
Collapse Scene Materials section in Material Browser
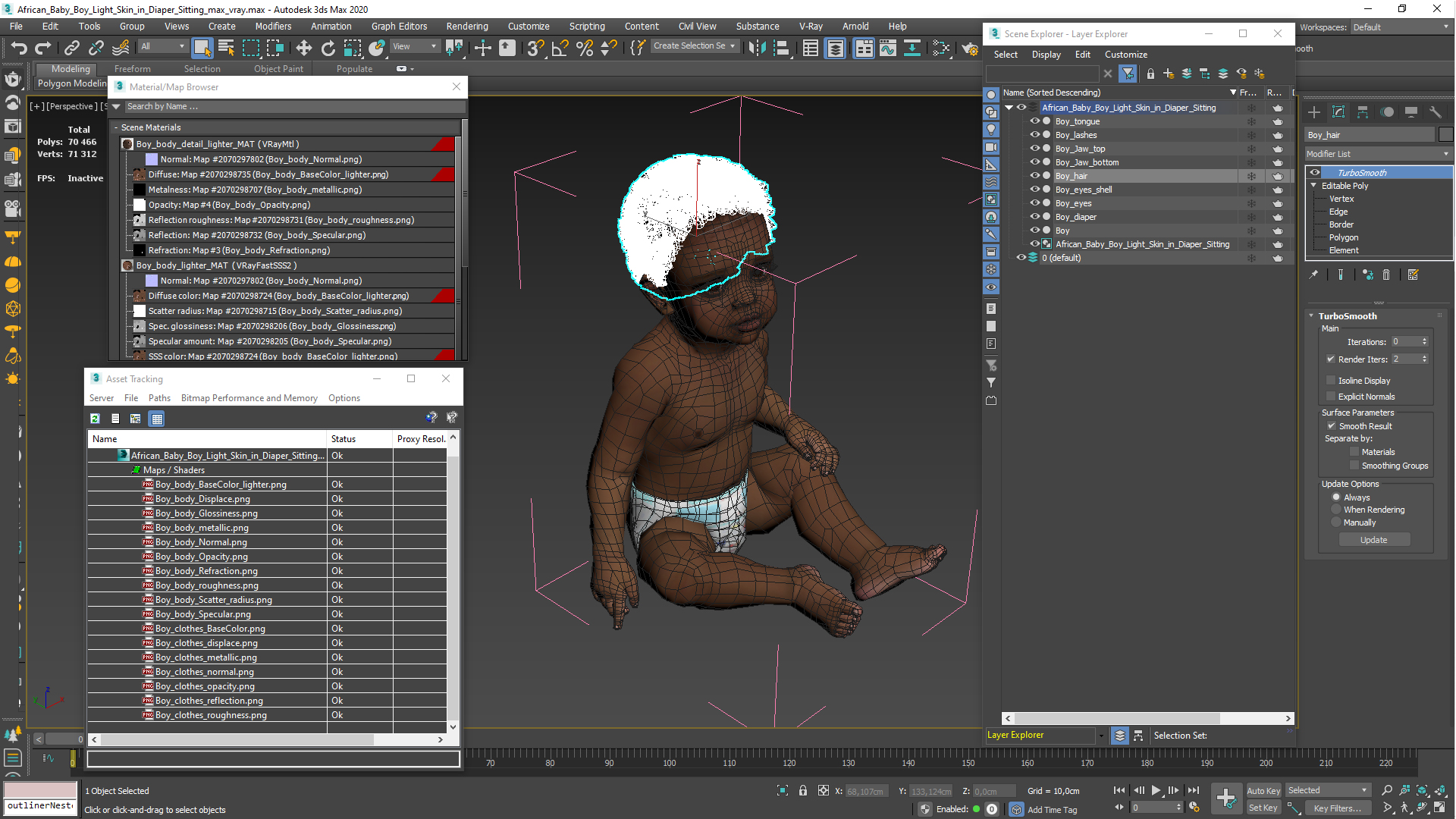pyautogui.click(x=116, y=127)
